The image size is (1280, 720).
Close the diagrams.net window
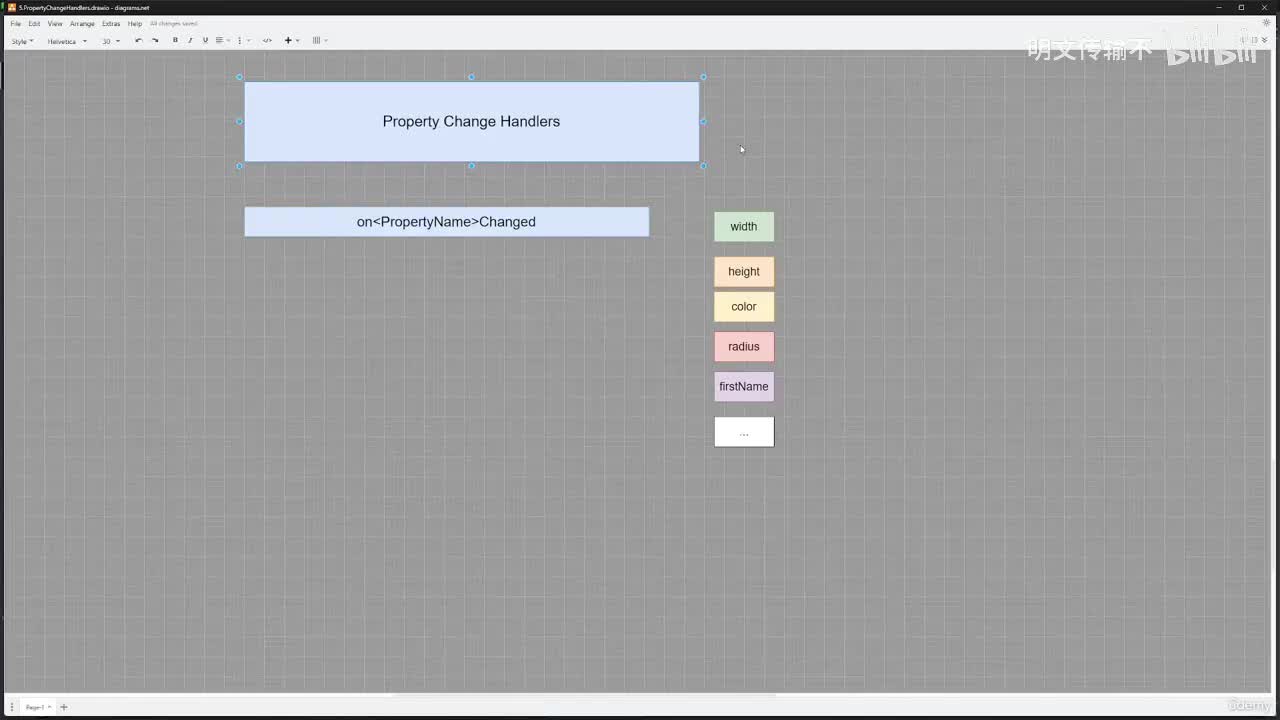(x=1265, y=7)
